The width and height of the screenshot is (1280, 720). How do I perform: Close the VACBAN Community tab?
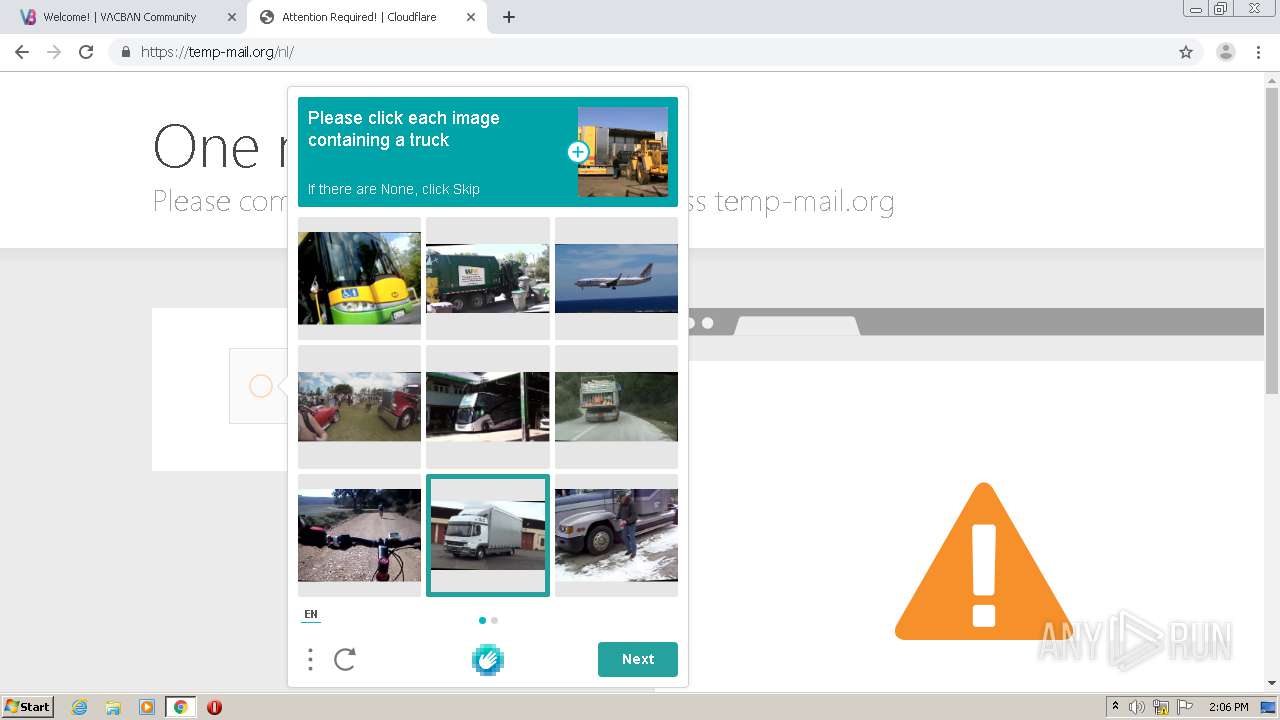tap(231, 17)
